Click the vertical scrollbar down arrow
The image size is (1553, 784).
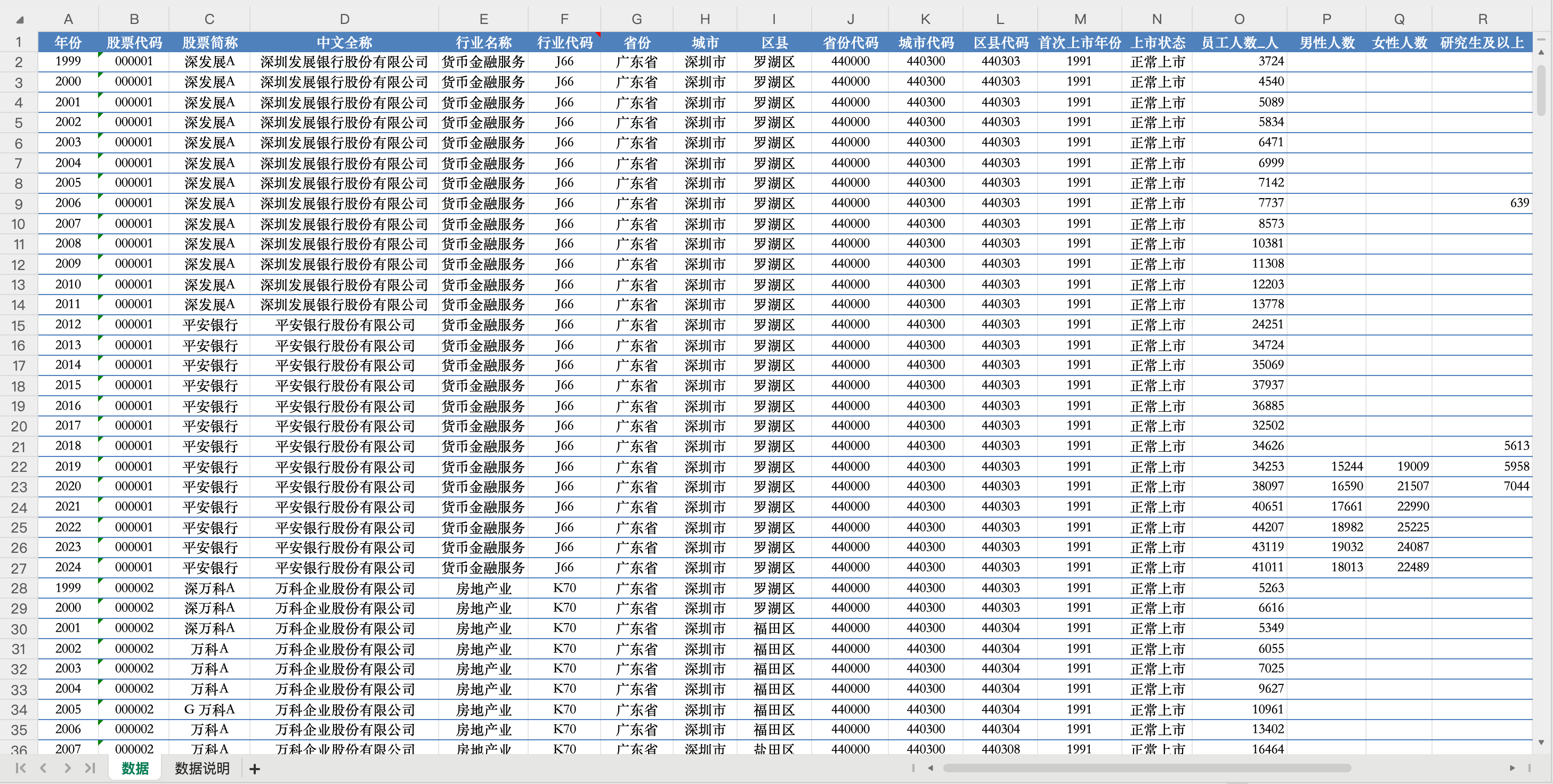(1541, 742)
